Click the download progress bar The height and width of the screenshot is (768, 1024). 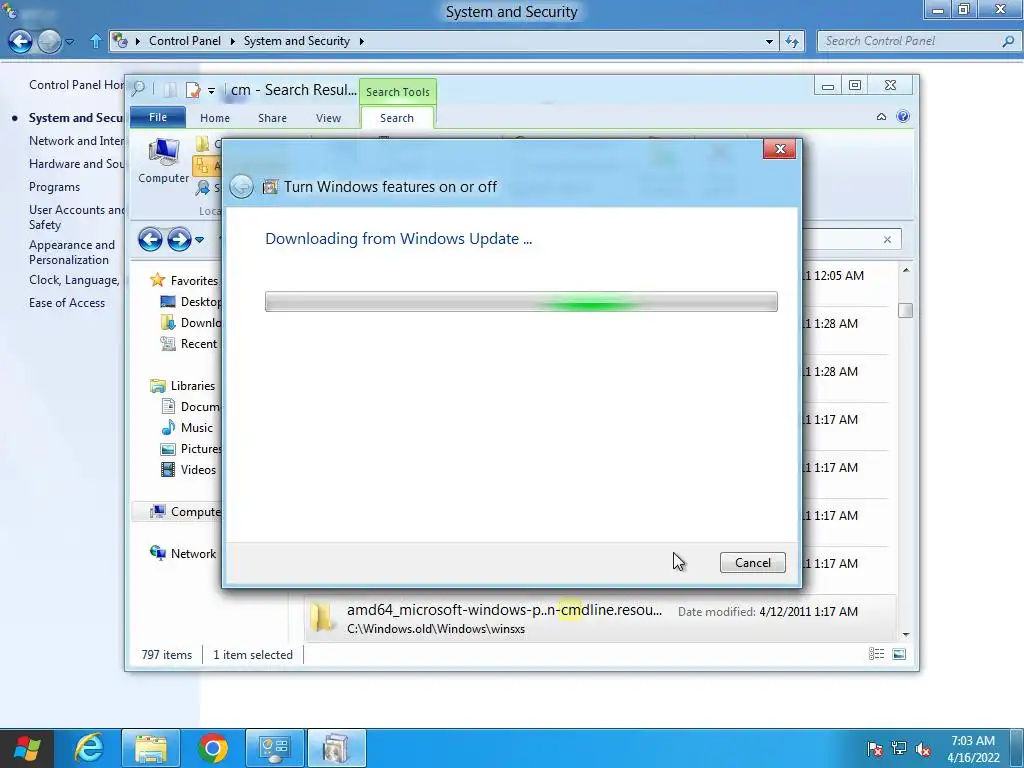point(521,302)
